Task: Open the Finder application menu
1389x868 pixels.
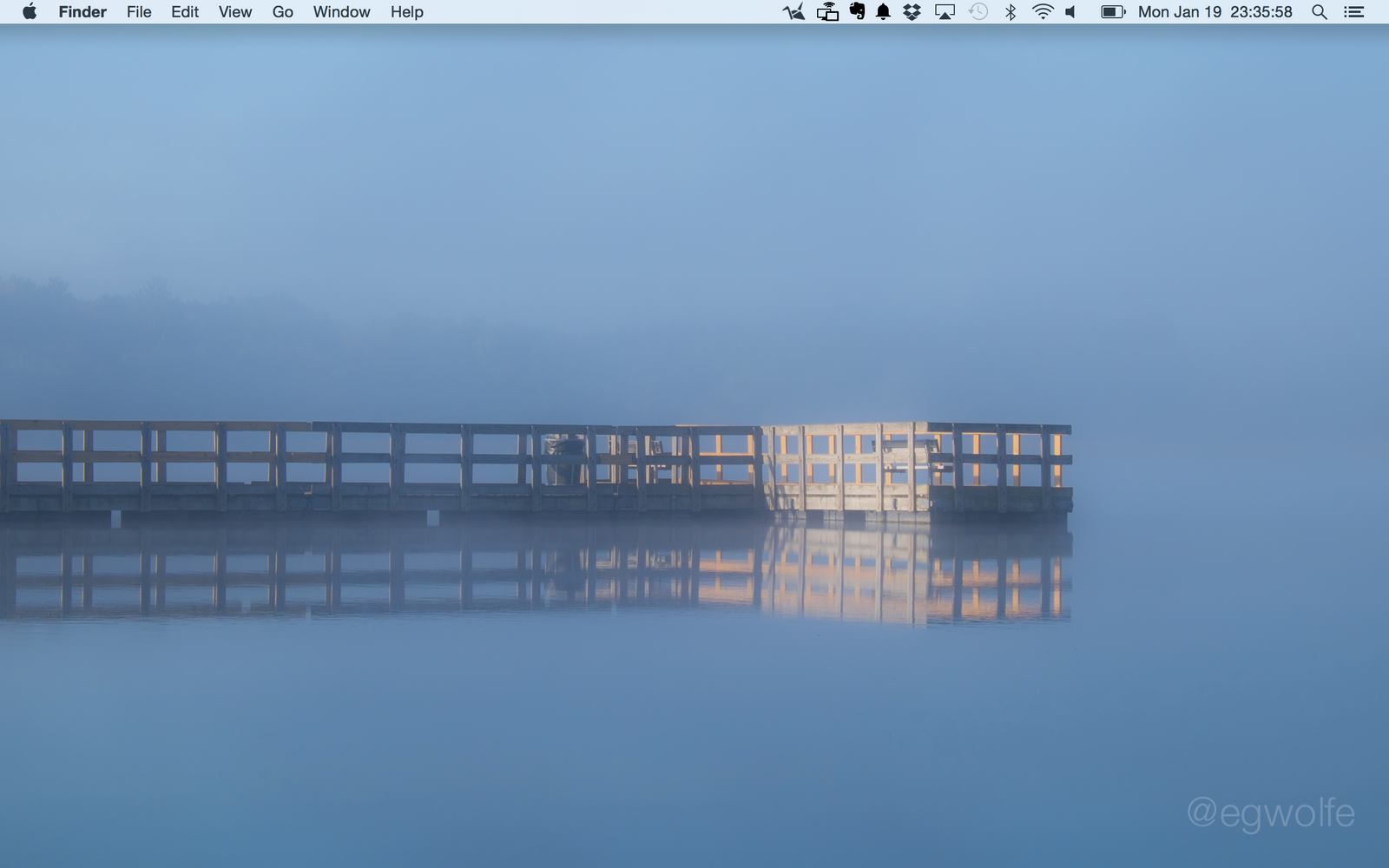Action: 82,12
